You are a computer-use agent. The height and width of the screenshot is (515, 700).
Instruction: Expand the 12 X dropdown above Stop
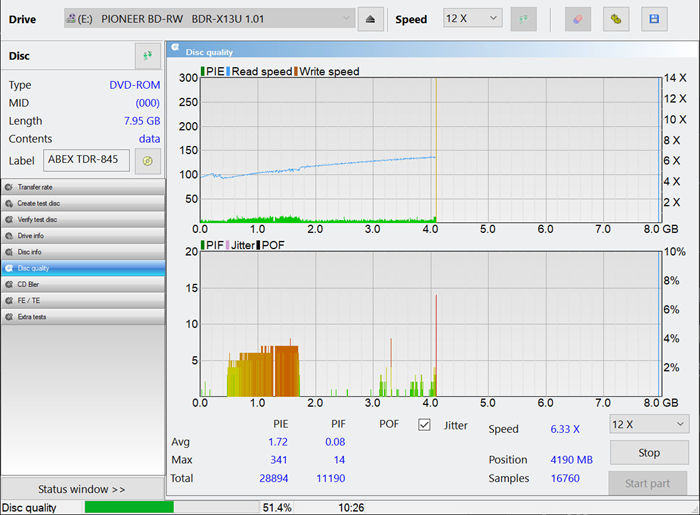click(x=649, y=425)
